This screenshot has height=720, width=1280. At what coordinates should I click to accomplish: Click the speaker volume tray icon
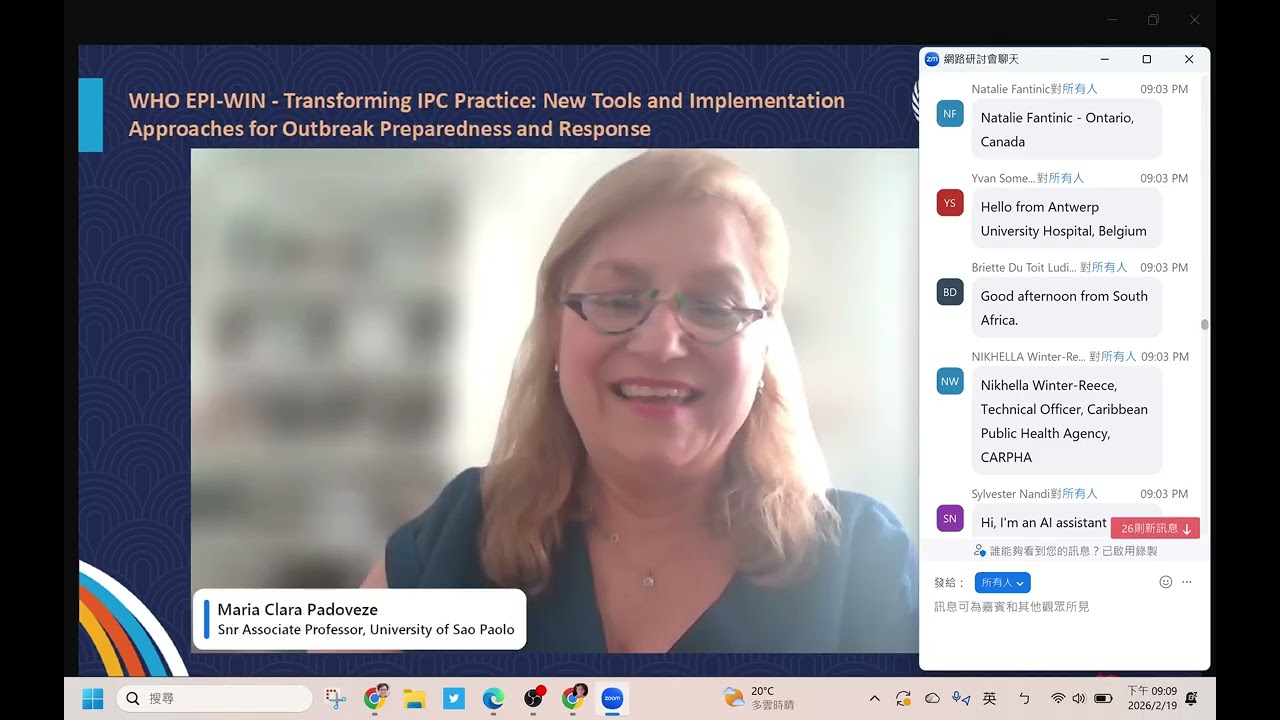[x=1078, y=698]
